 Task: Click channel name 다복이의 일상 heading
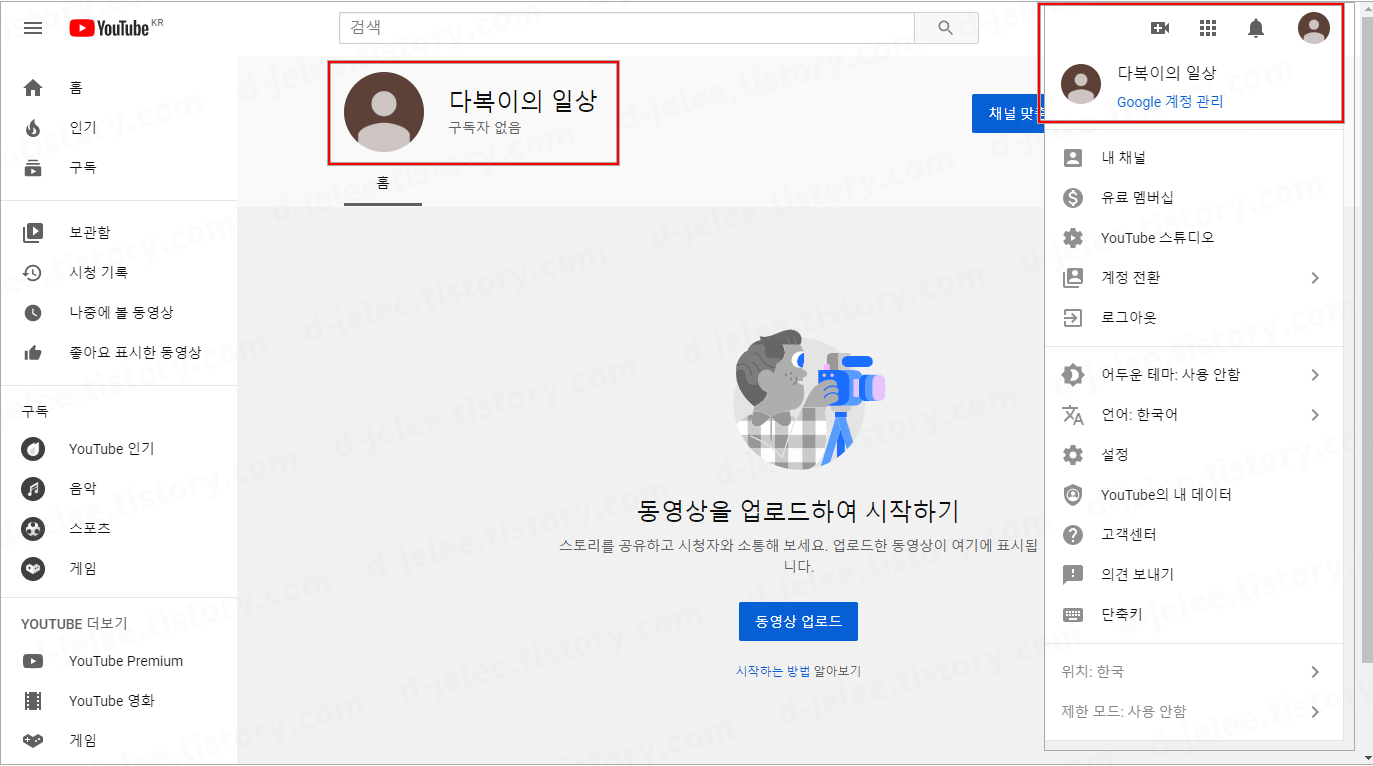point(523,101)
